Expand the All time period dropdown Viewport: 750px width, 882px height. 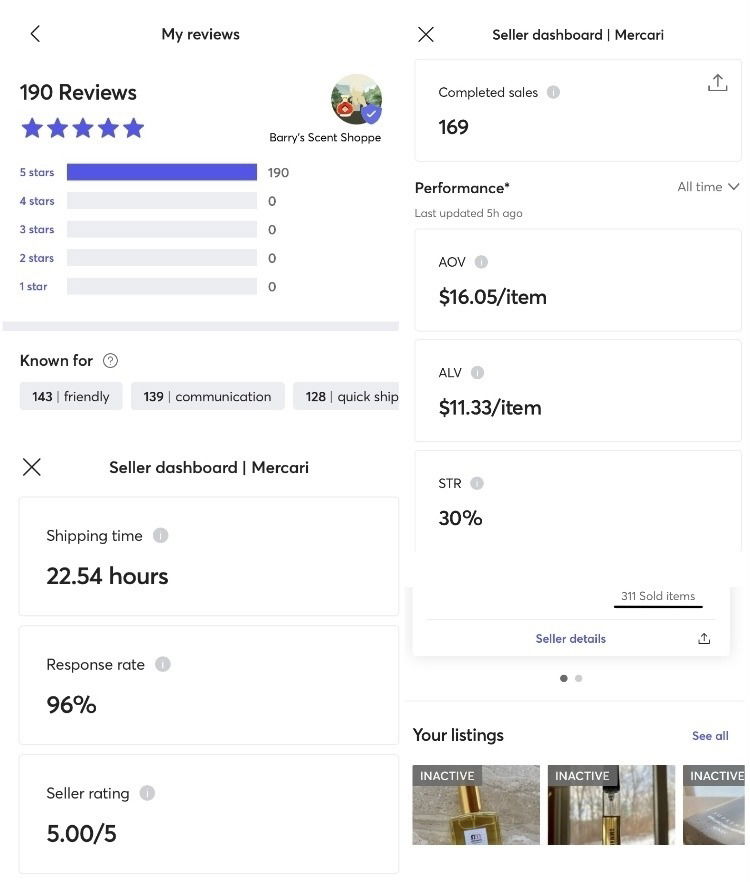point(708,187)
